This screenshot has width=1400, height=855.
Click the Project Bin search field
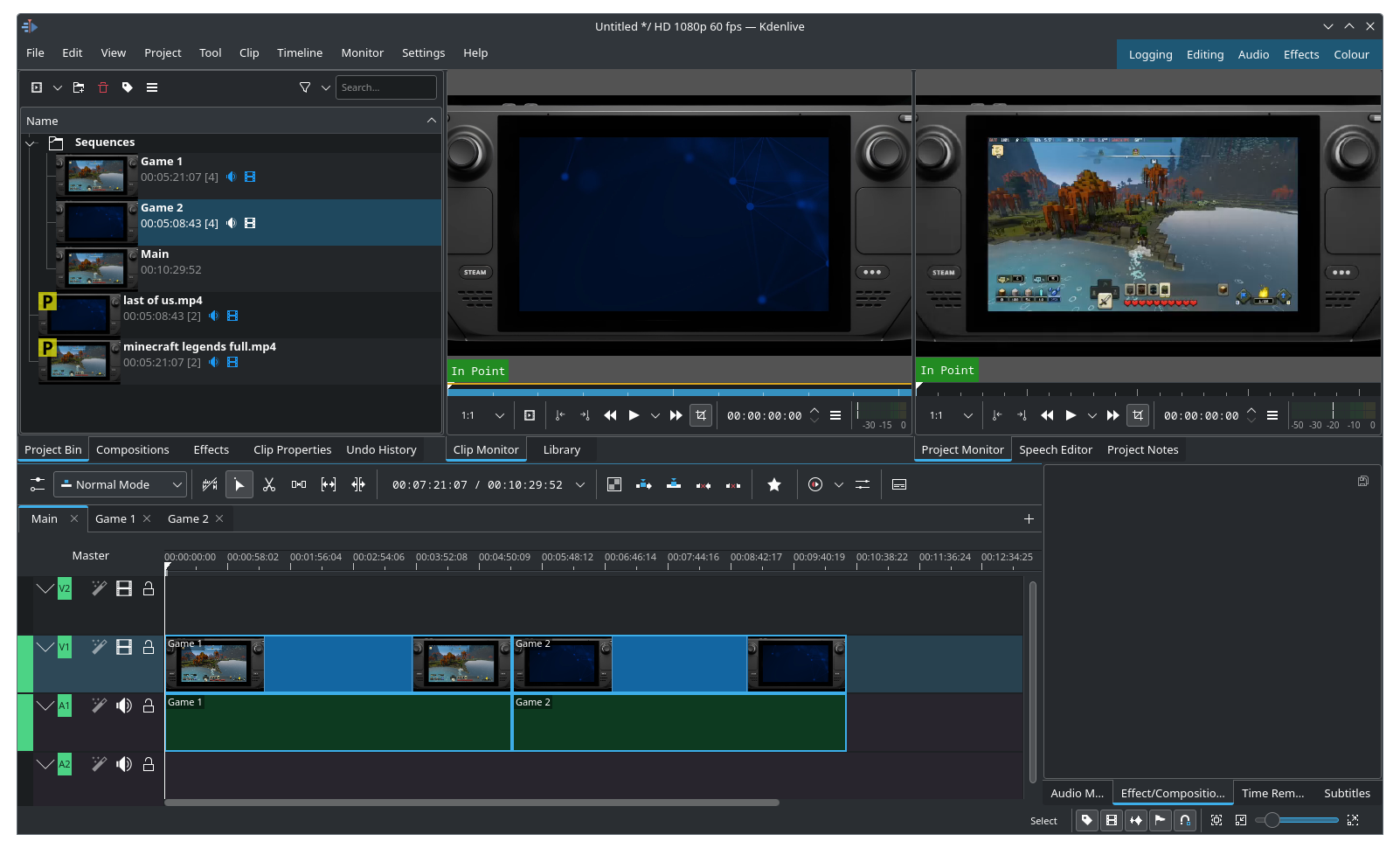click(385, 87)
